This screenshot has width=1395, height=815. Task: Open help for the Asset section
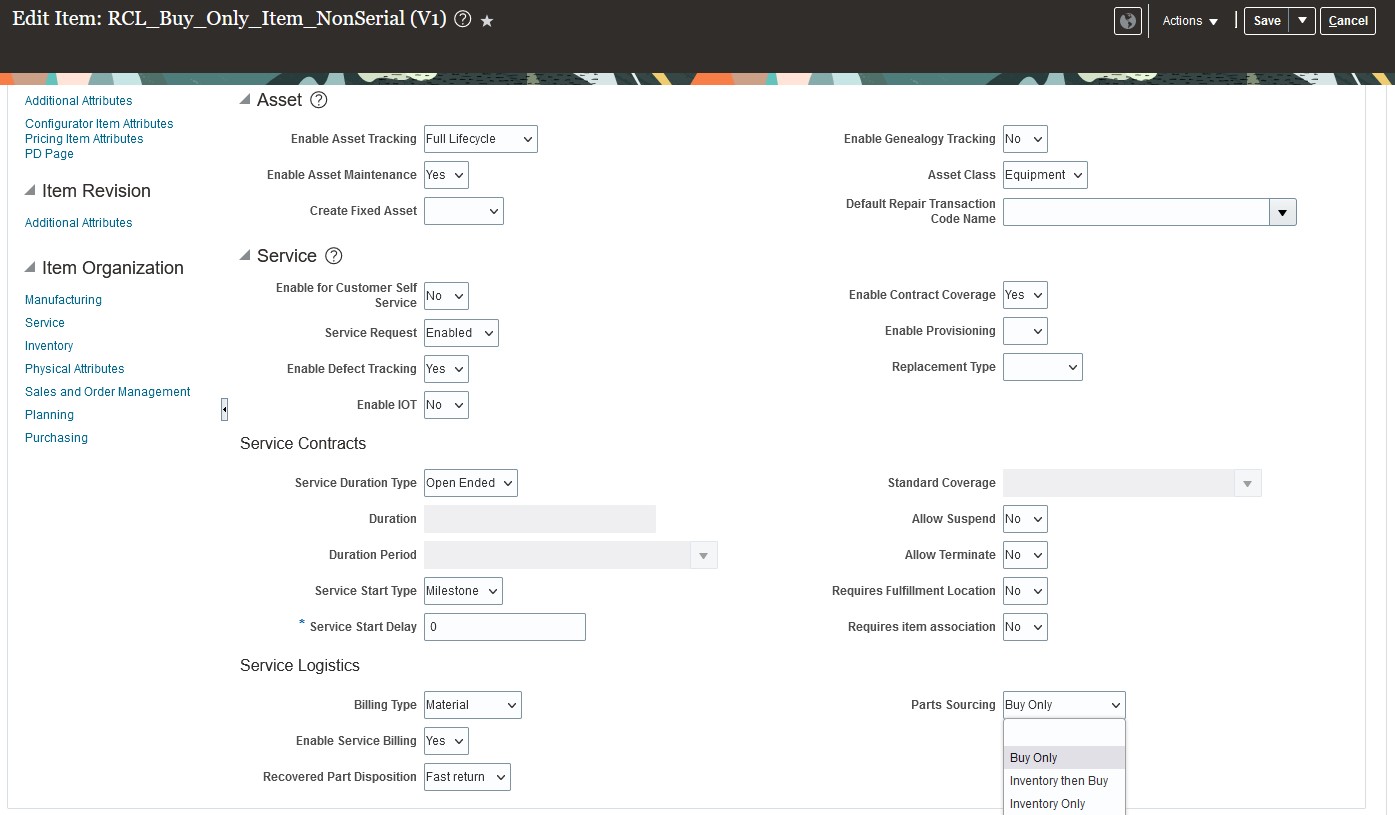[x=319, y=100]
